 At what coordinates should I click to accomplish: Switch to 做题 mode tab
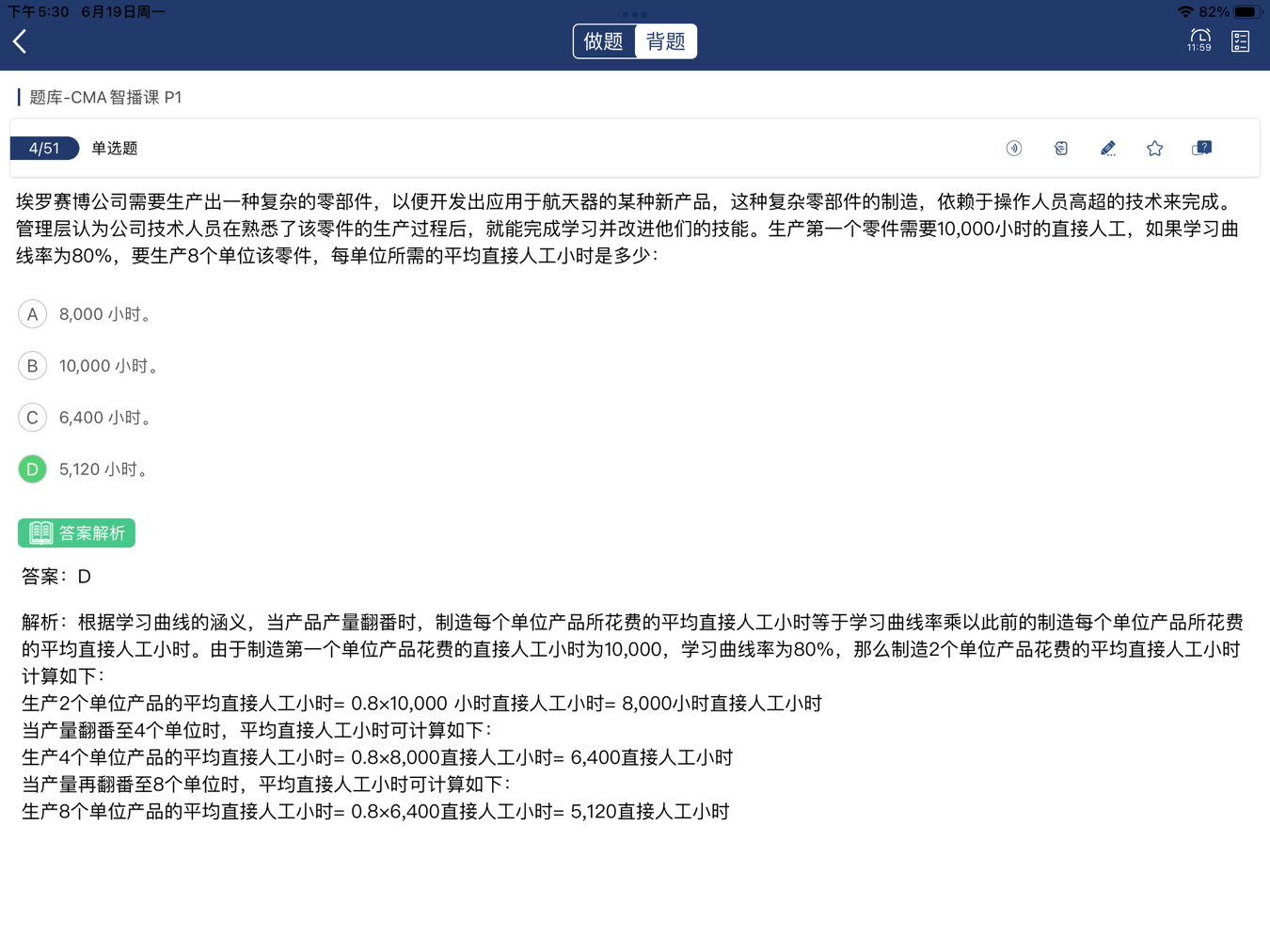tap(604, 41)
